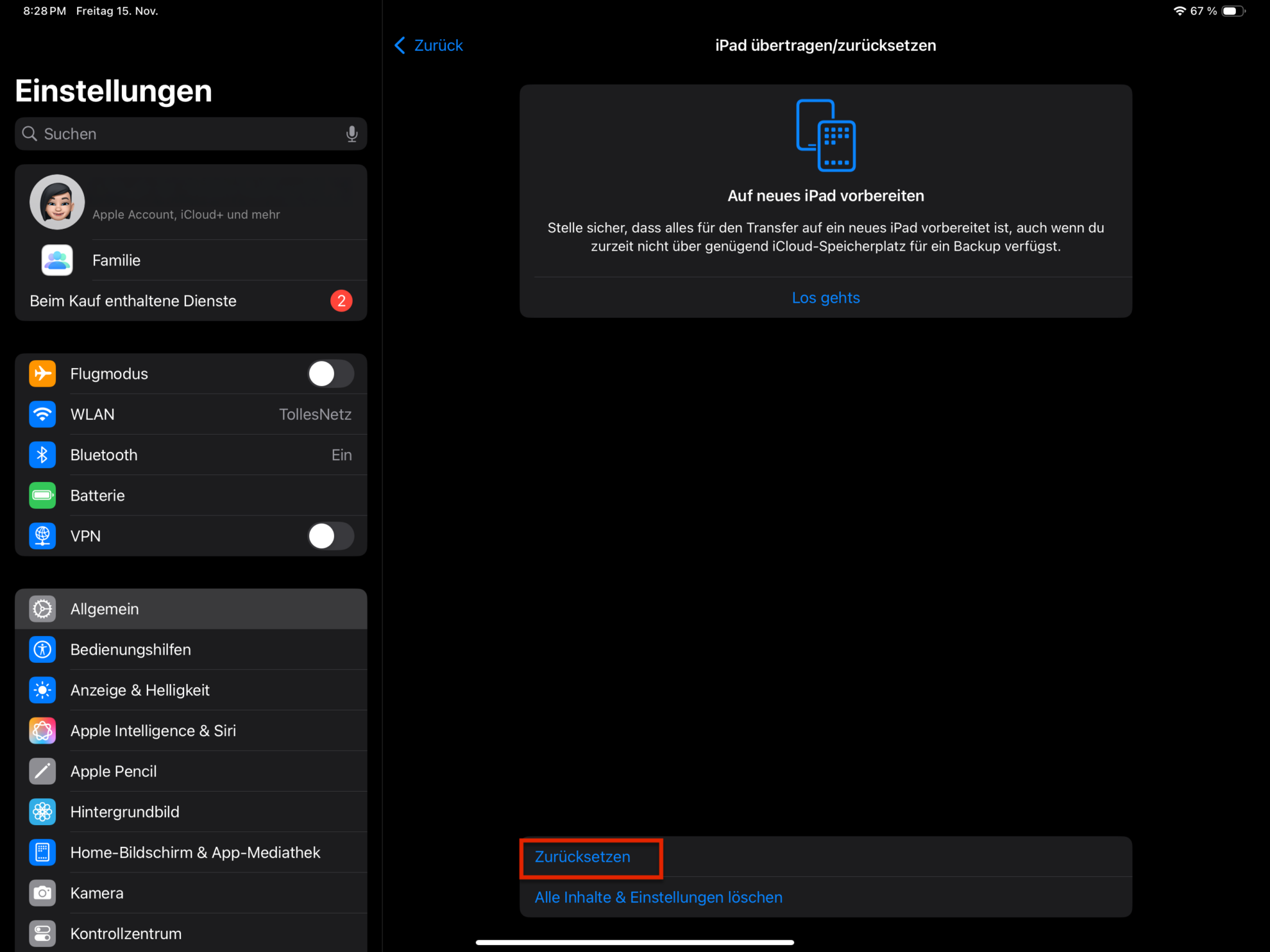1270x952 pixels.
Task: Open Bedienungshilfen settings
Action: click(191, 649)
